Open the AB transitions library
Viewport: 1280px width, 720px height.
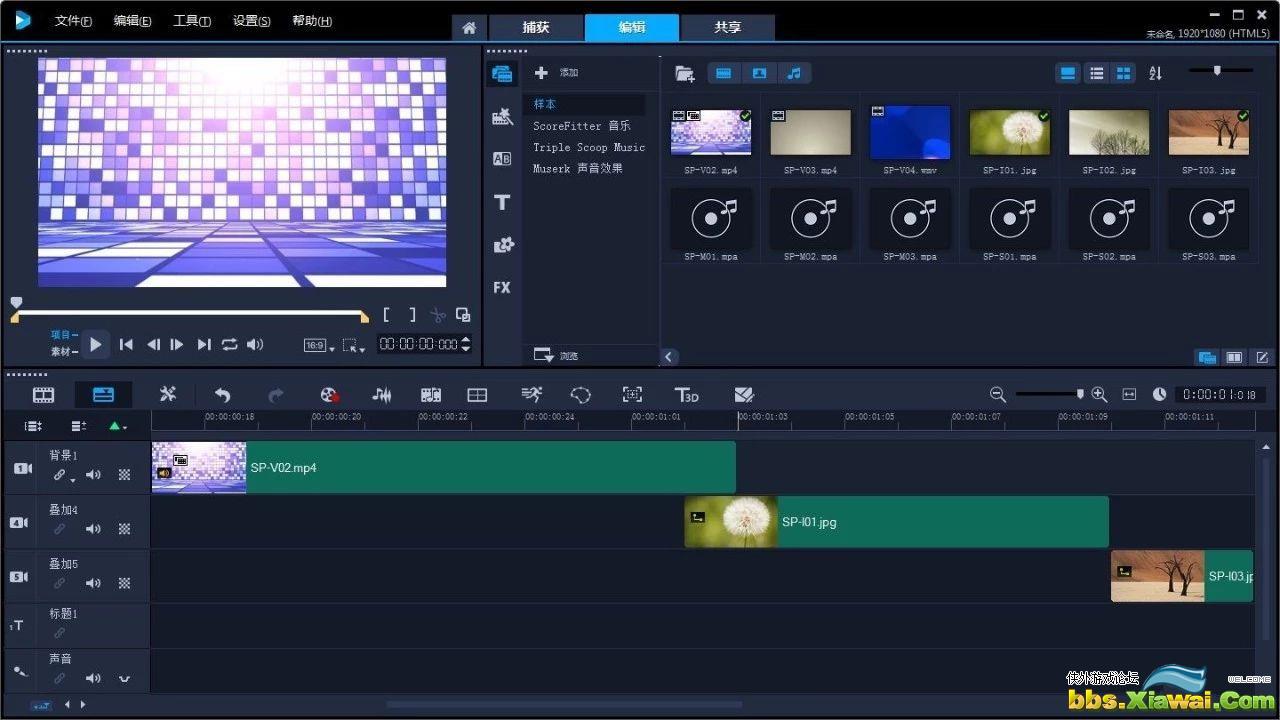click(x=502, y=159)
